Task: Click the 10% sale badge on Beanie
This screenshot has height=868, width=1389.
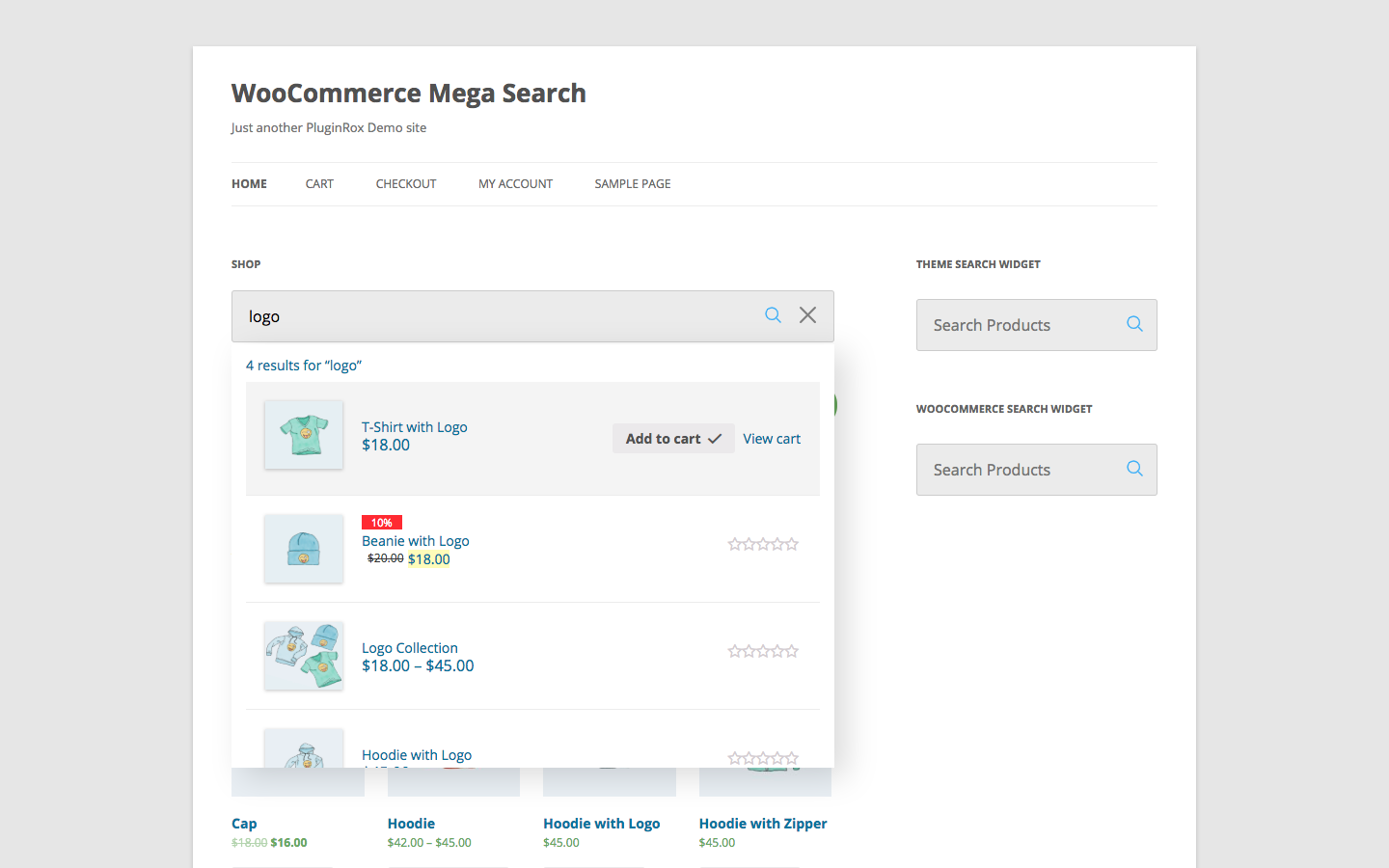Action: (382, 523)
